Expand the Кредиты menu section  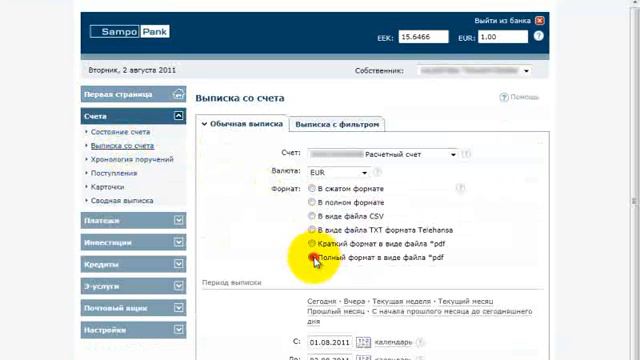(x=178, y=264)
